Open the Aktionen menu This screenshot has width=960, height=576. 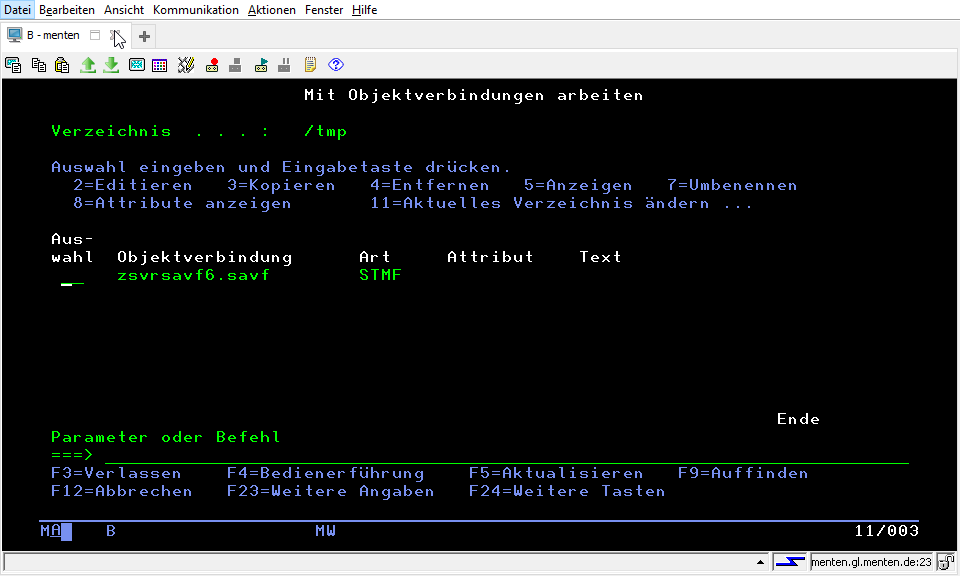click(270, 10)
